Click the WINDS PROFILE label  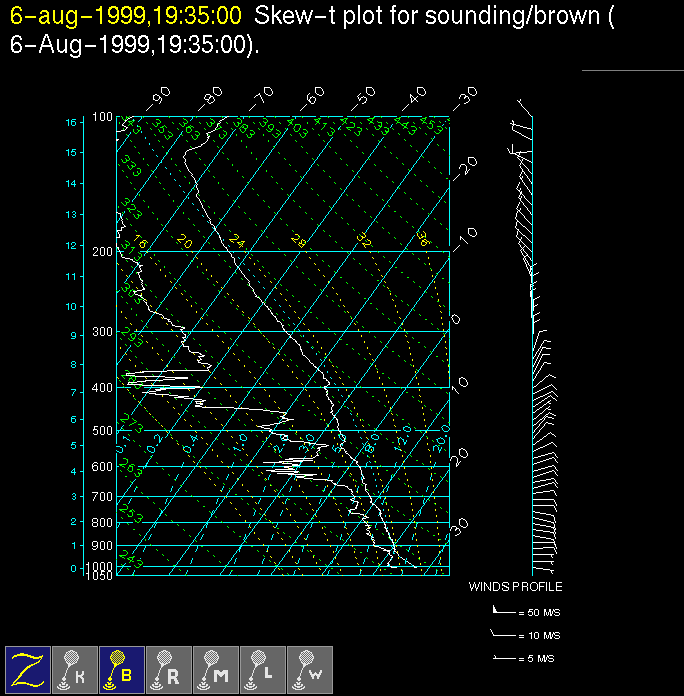(515, 587)
